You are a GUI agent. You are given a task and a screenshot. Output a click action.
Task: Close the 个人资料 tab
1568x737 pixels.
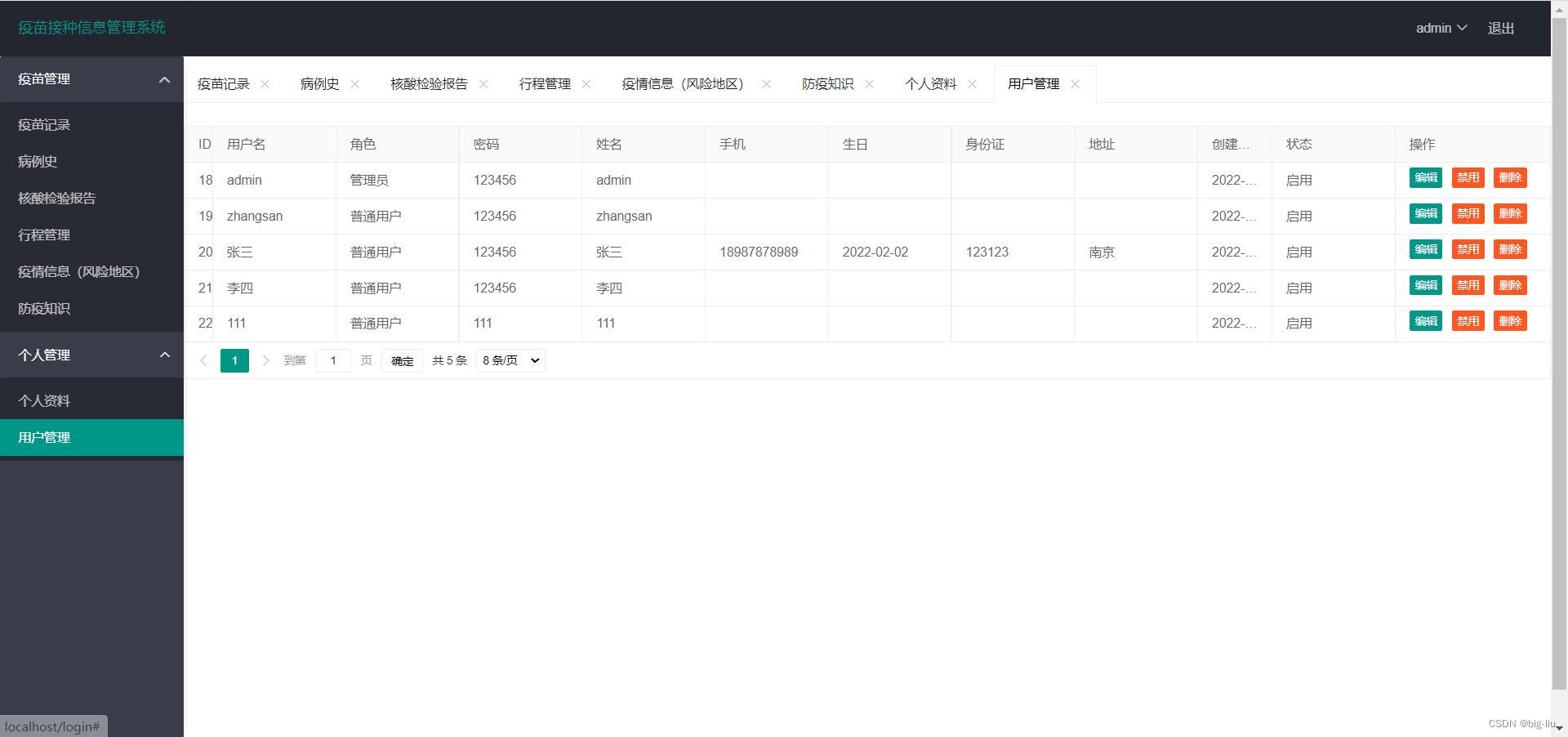[972, 84]
